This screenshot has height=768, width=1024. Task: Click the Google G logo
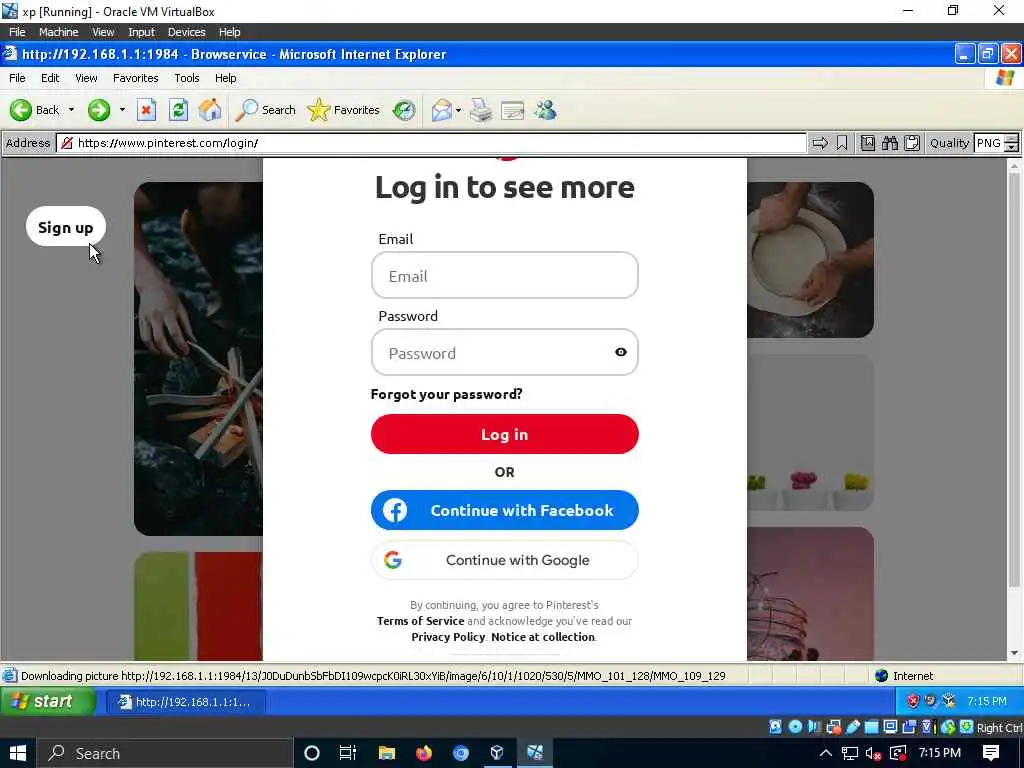[x=392, y=560]
